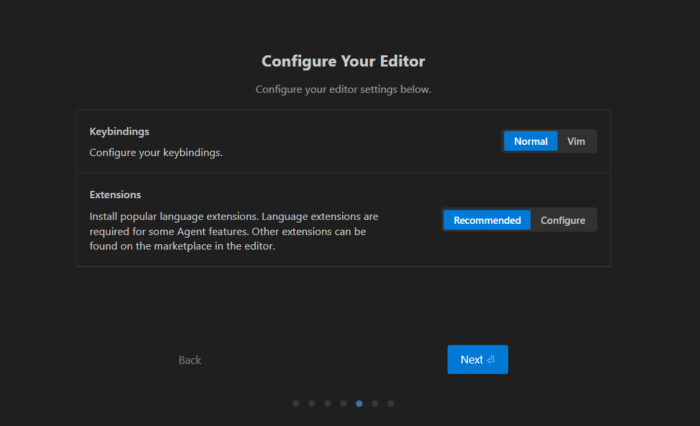The height and width of the screenshot is (426, 700).
Task: Jump to fourth step pagination dot
Action: [343, 404]
